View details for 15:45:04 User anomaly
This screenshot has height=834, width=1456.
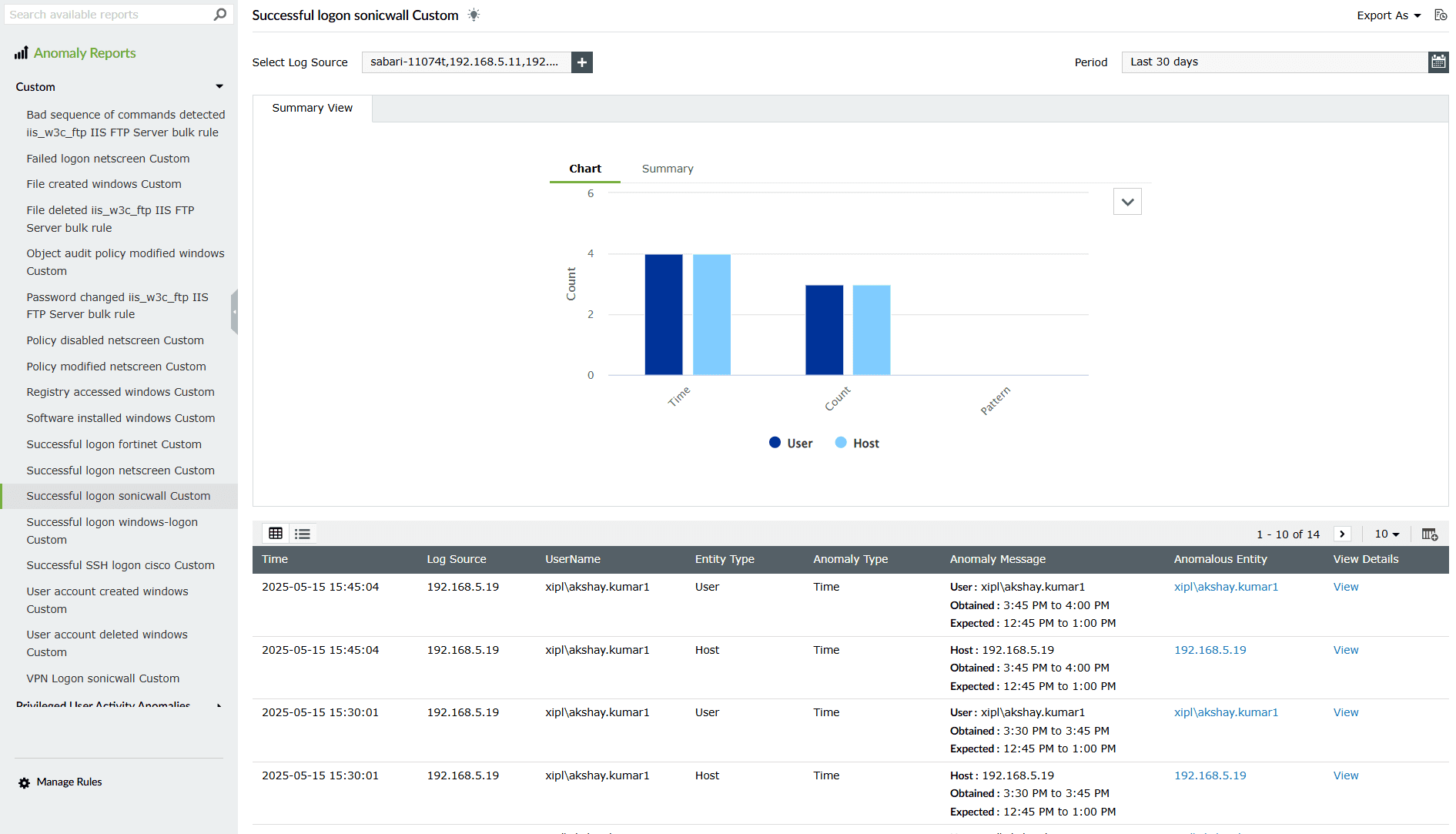[1346, 587]
